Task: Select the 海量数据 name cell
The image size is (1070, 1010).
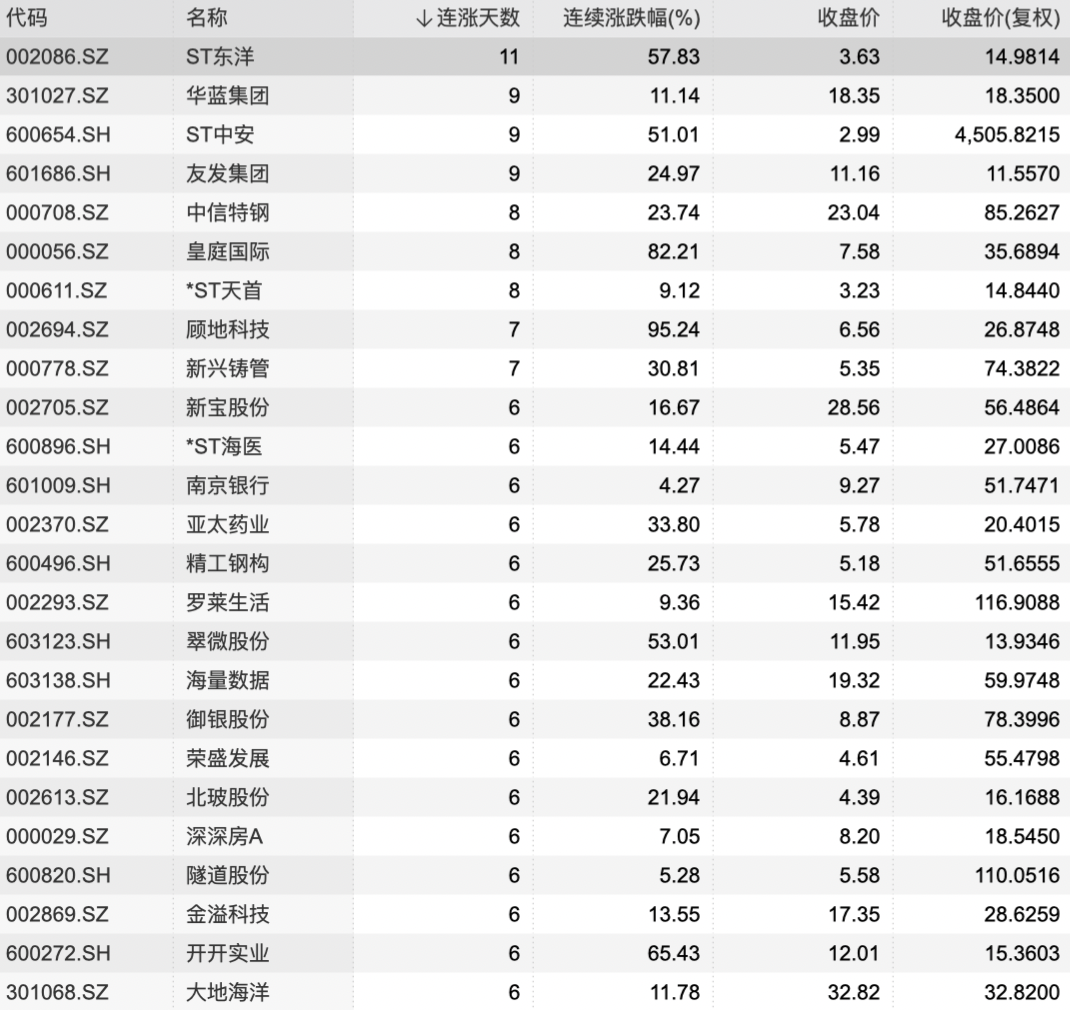Action: 227,680
